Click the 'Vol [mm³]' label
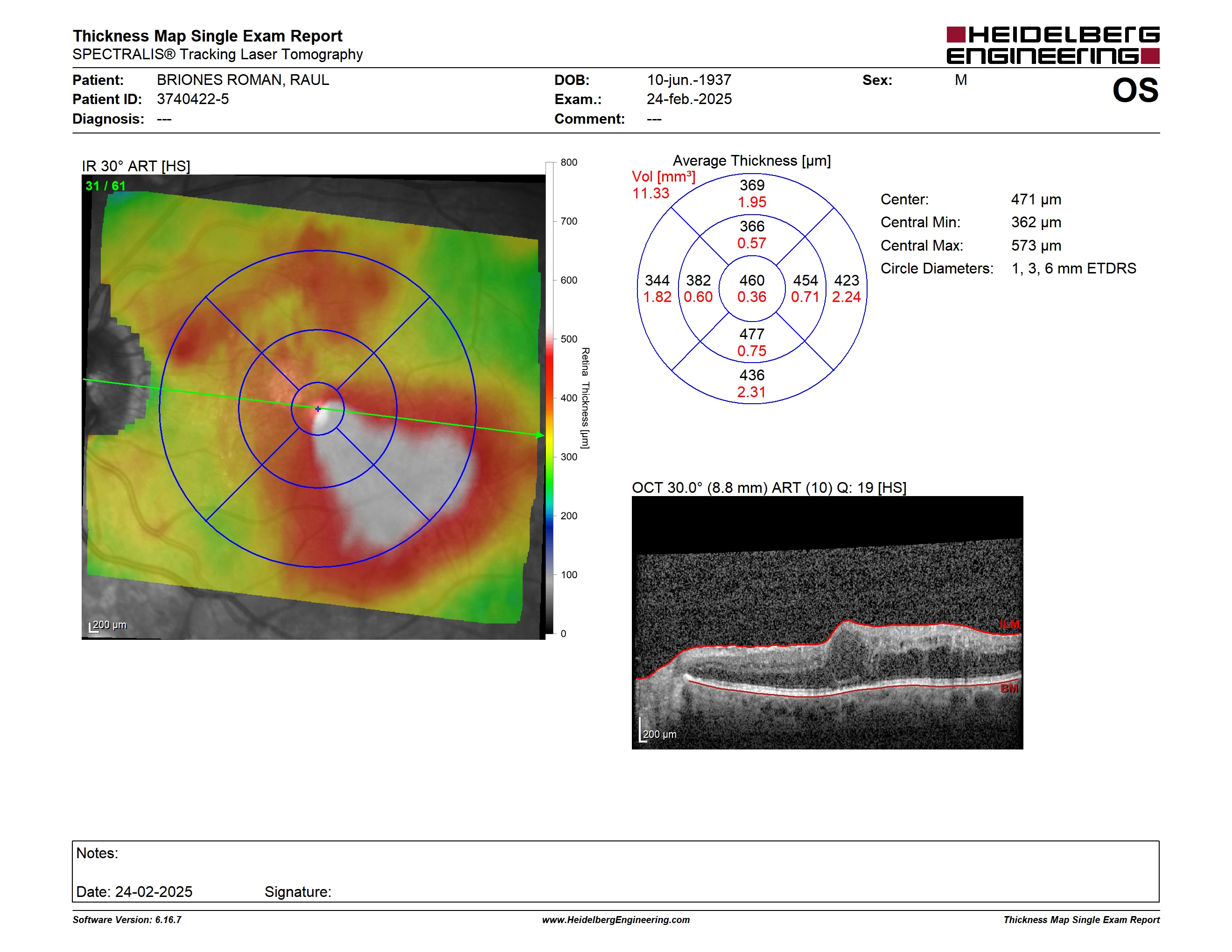Image resolution: width=1232 pixels, height=952 pixels. click(x=664, y=176)
